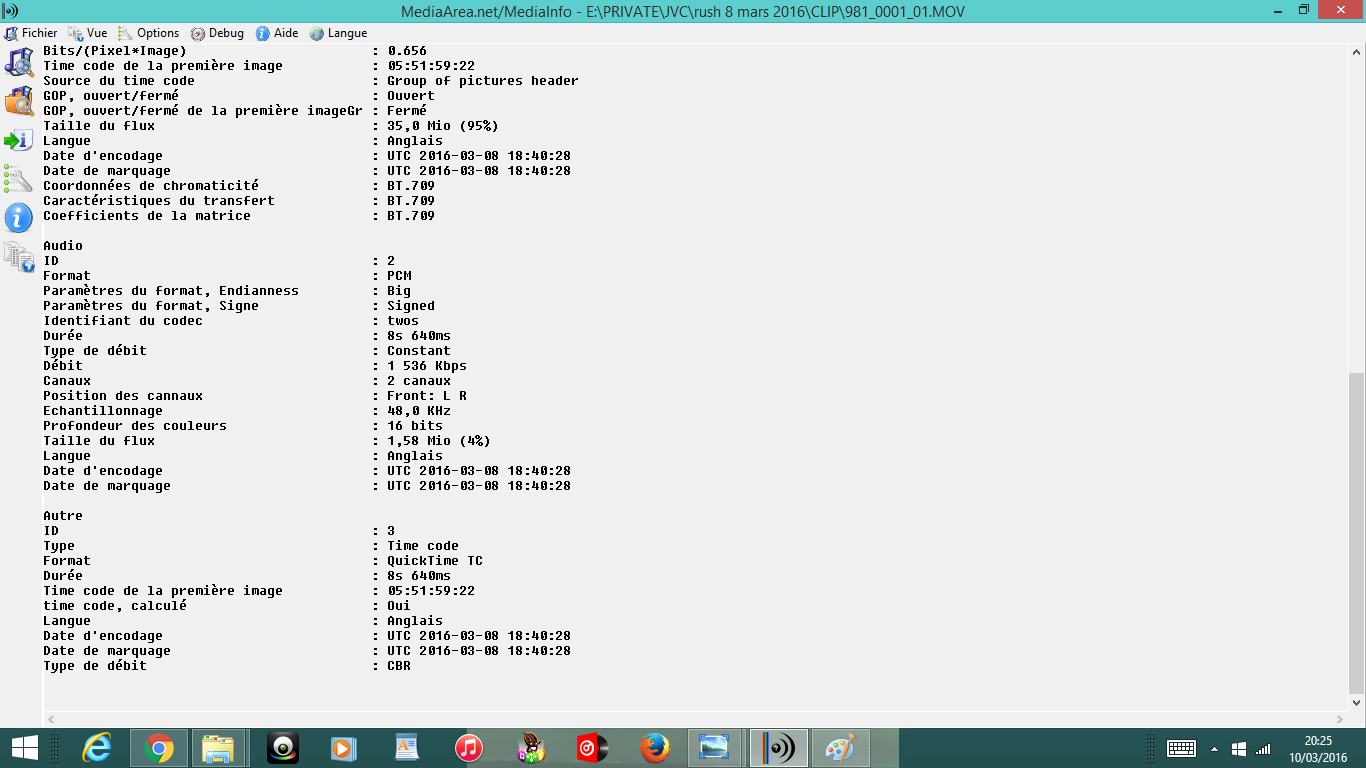This screenshot has width=1366, height=768.
Task: Click the orange play-button media icon in taskbar
Action: click(345, 748)
